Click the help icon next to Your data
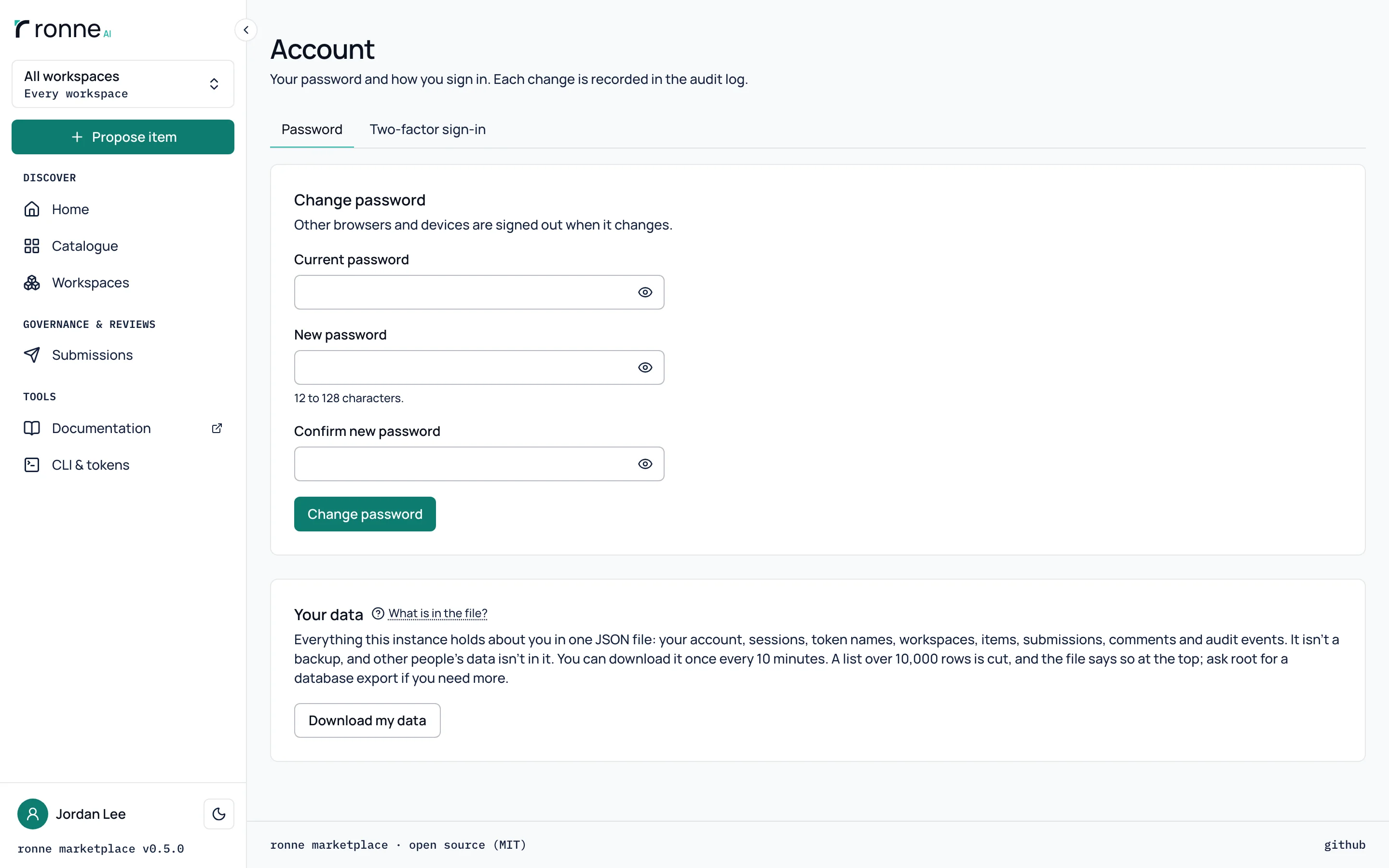 (x=378, y=613)
